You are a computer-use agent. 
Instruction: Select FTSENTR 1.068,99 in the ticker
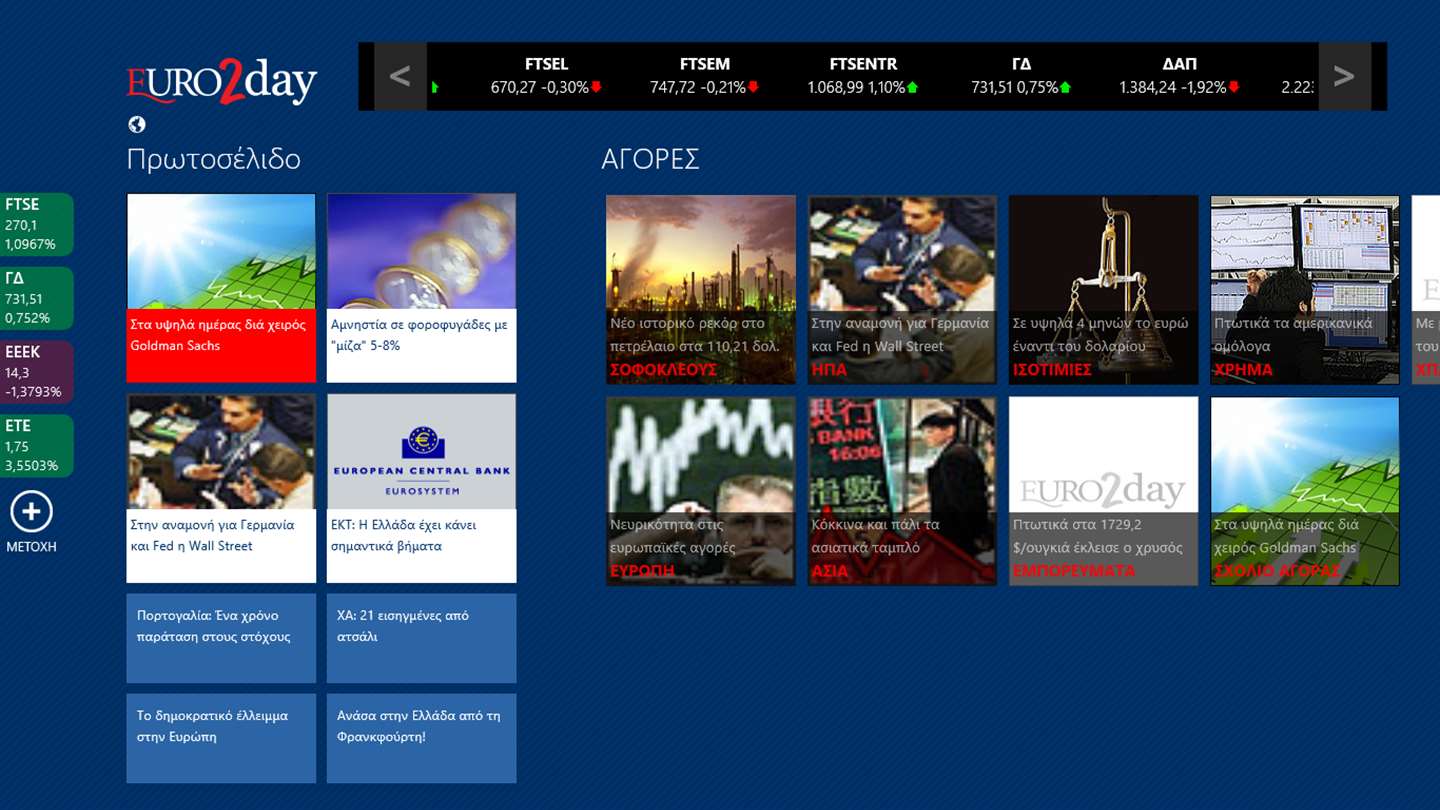tap(863, 76)
